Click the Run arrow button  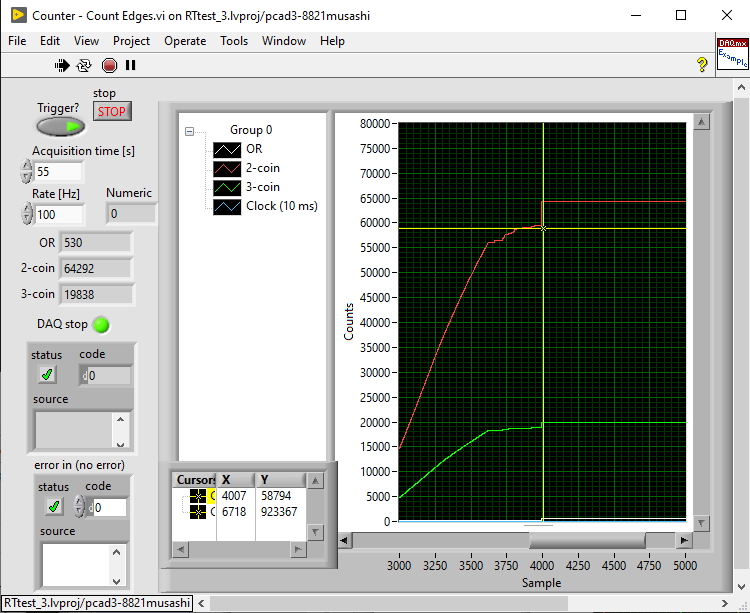tap(62, 65)
